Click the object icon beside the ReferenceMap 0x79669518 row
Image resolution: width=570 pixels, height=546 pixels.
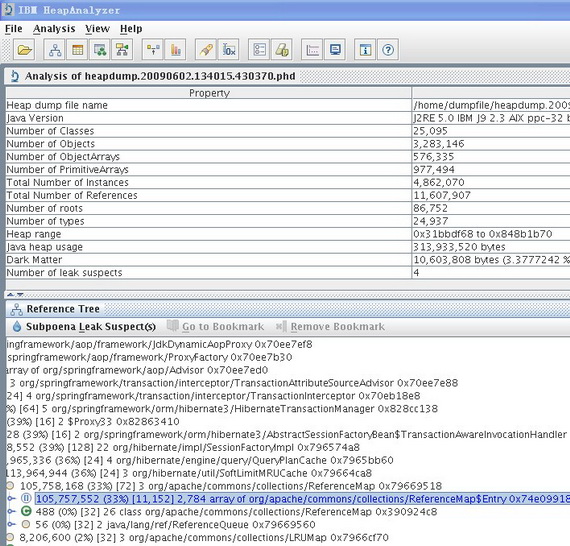(x=10, y=486)
